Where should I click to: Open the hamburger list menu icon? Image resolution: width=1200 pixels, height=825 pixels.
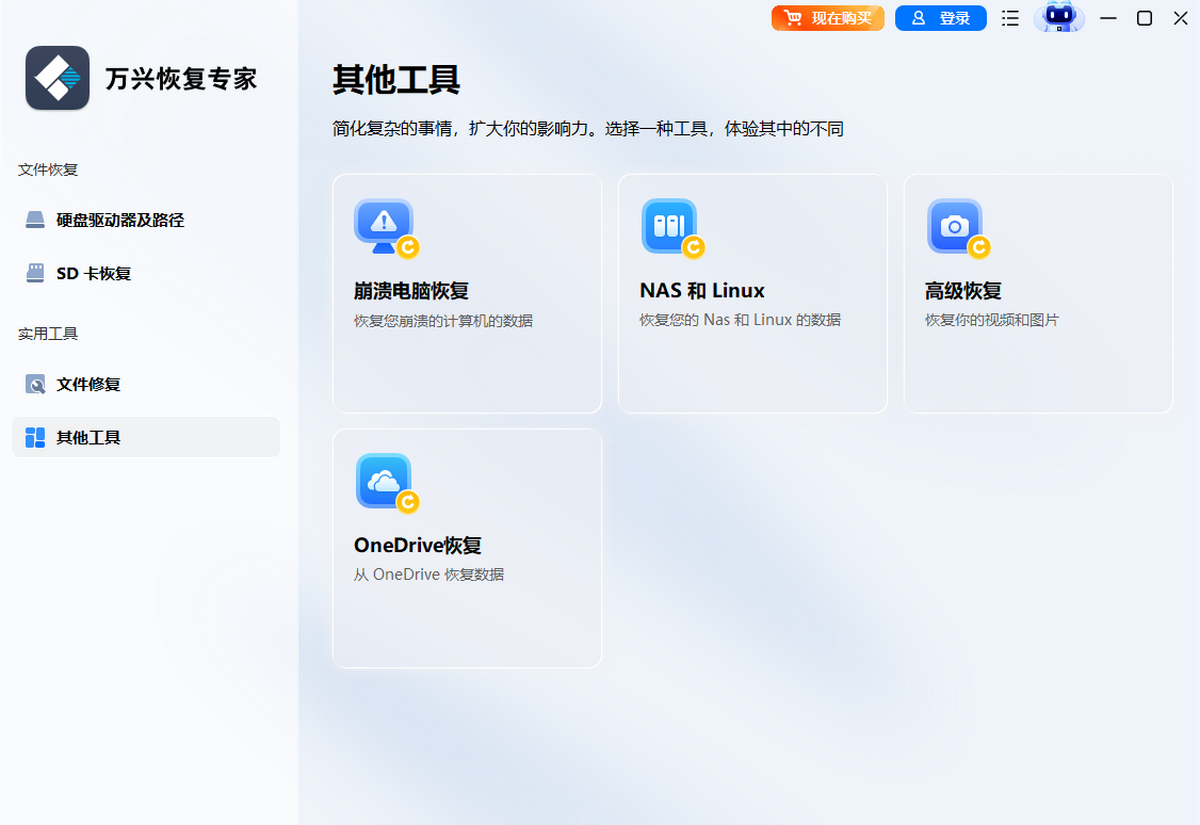coord(1010,18)
